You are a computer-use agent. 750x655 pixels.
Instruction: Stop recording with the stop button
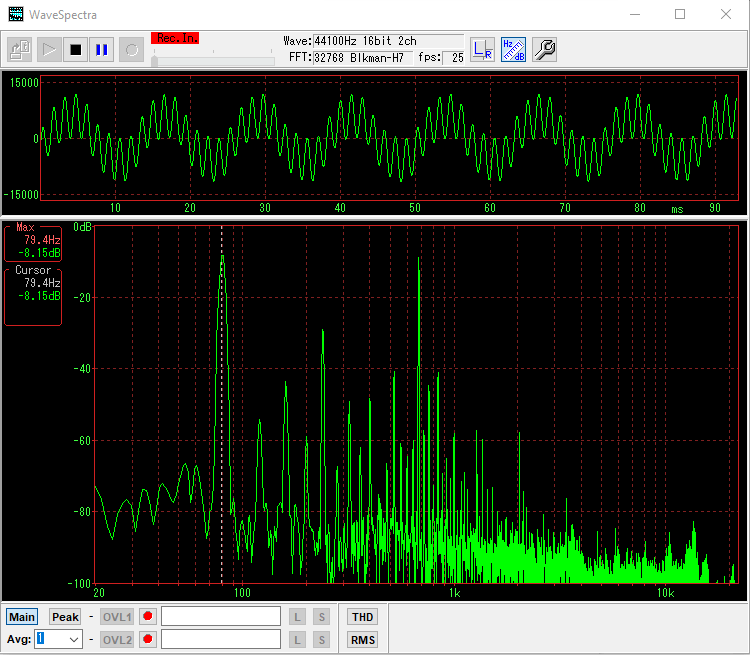pyautogui.click(x=76, y=49)
